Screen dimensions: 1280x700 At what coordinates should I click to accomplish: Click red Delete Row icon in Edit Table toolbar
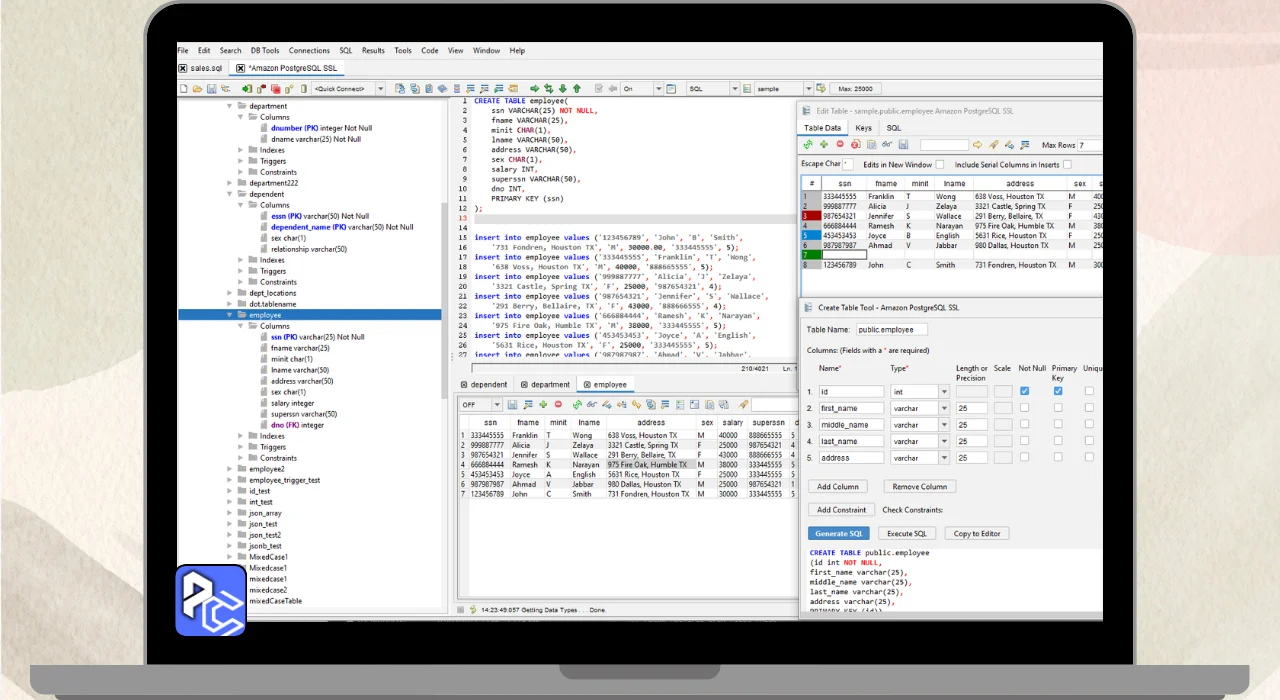click(x=840, y=145)
